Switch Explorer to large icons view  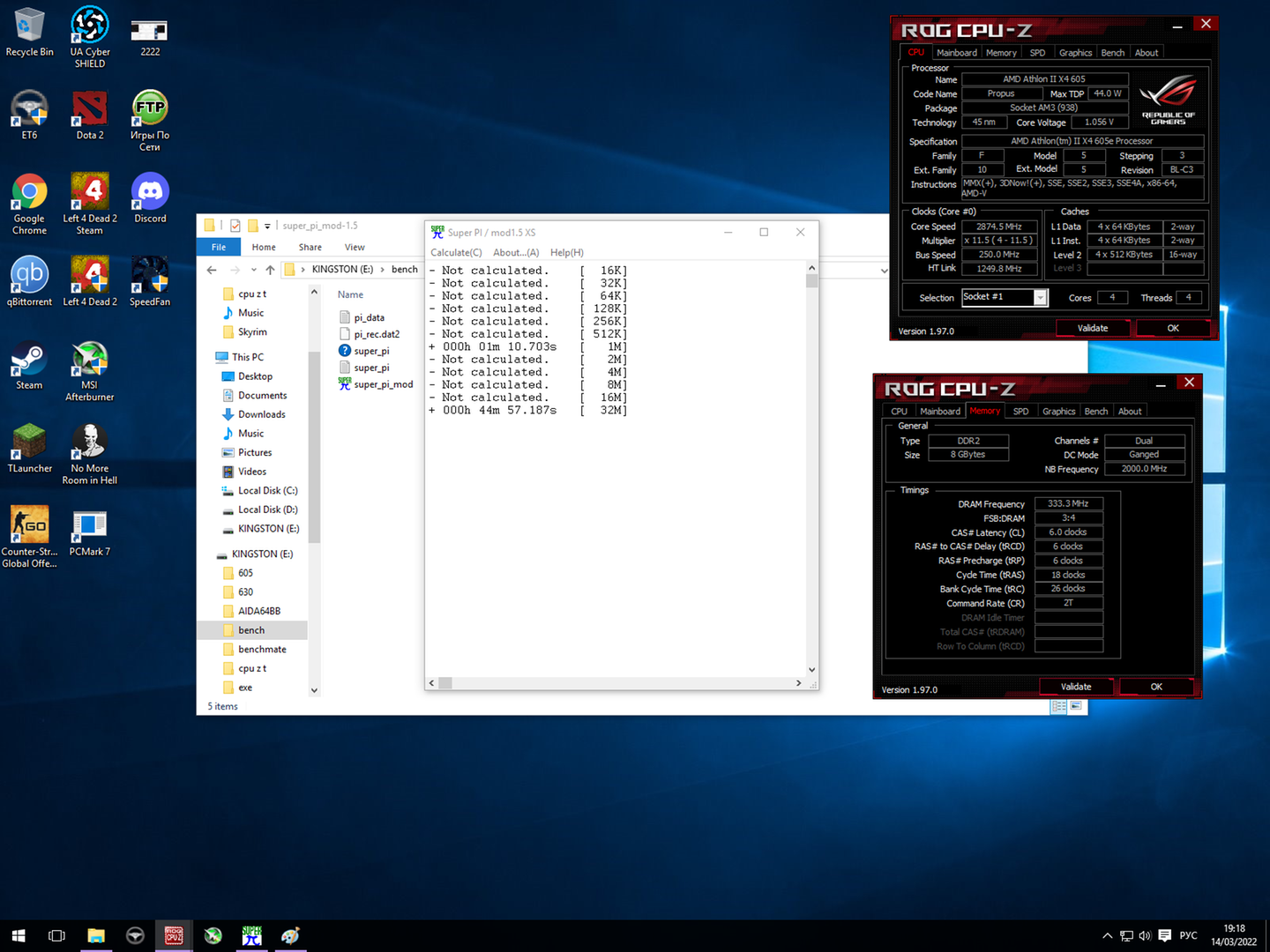[x=1076, y=707]
